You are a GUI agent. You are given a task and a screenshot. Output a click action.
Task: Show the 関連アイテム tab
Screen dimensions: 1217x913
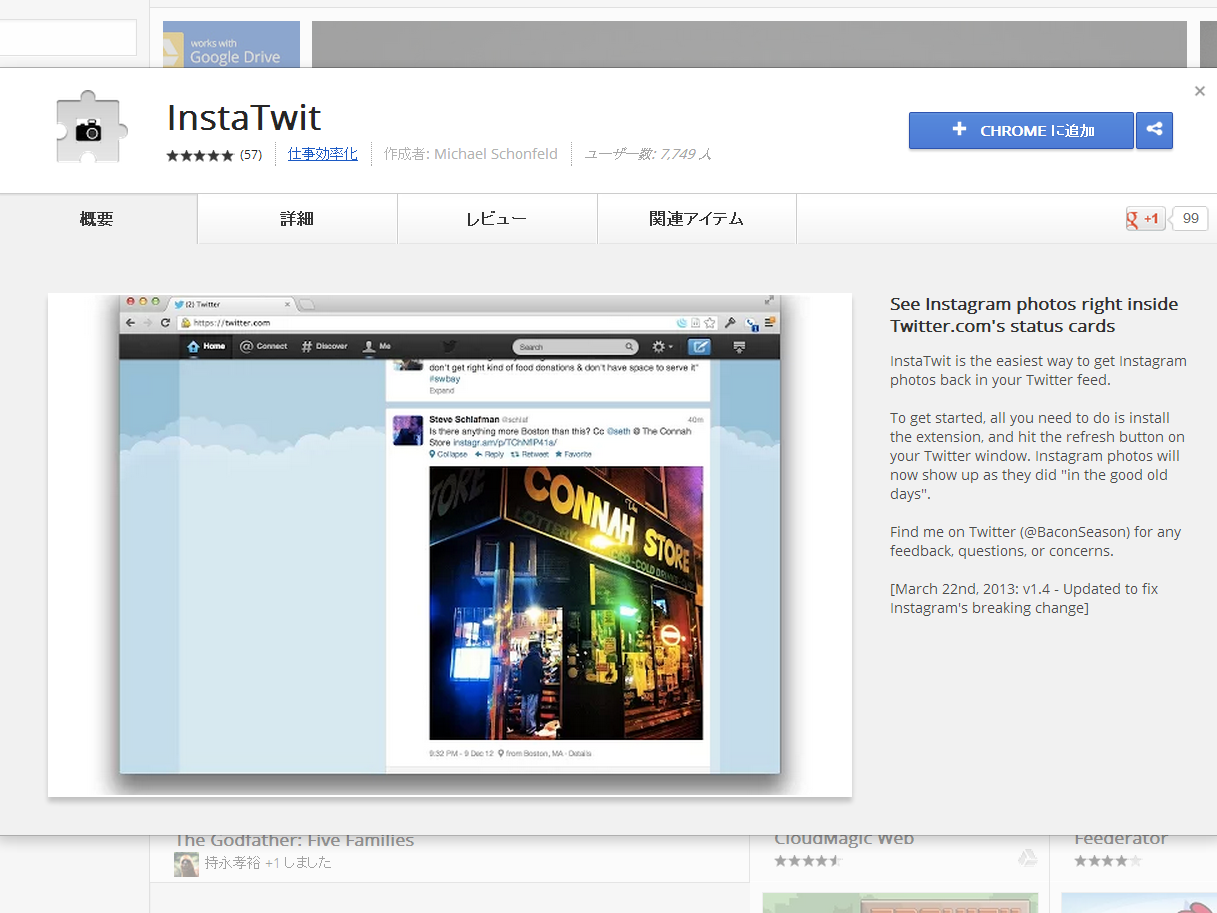[x=696, y=219]
